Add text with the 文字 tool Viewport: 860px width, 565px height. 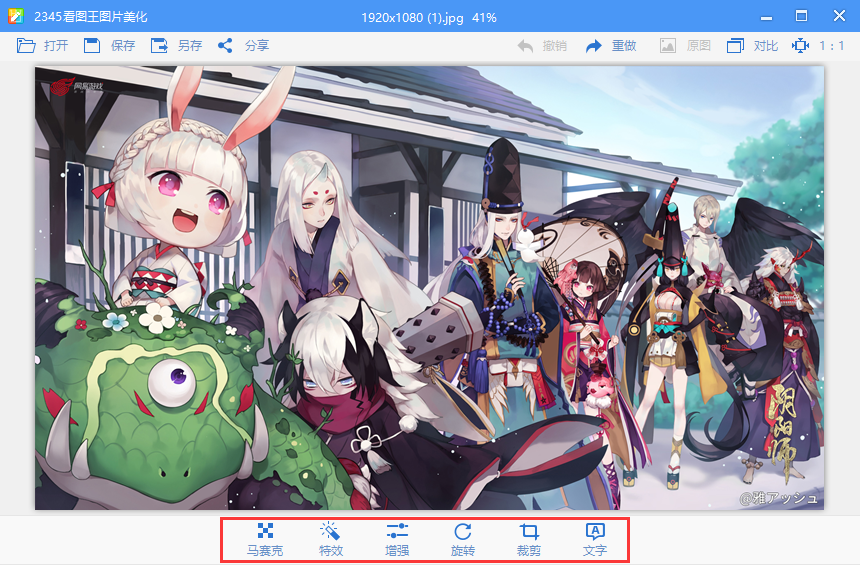[x=595, y=539]
